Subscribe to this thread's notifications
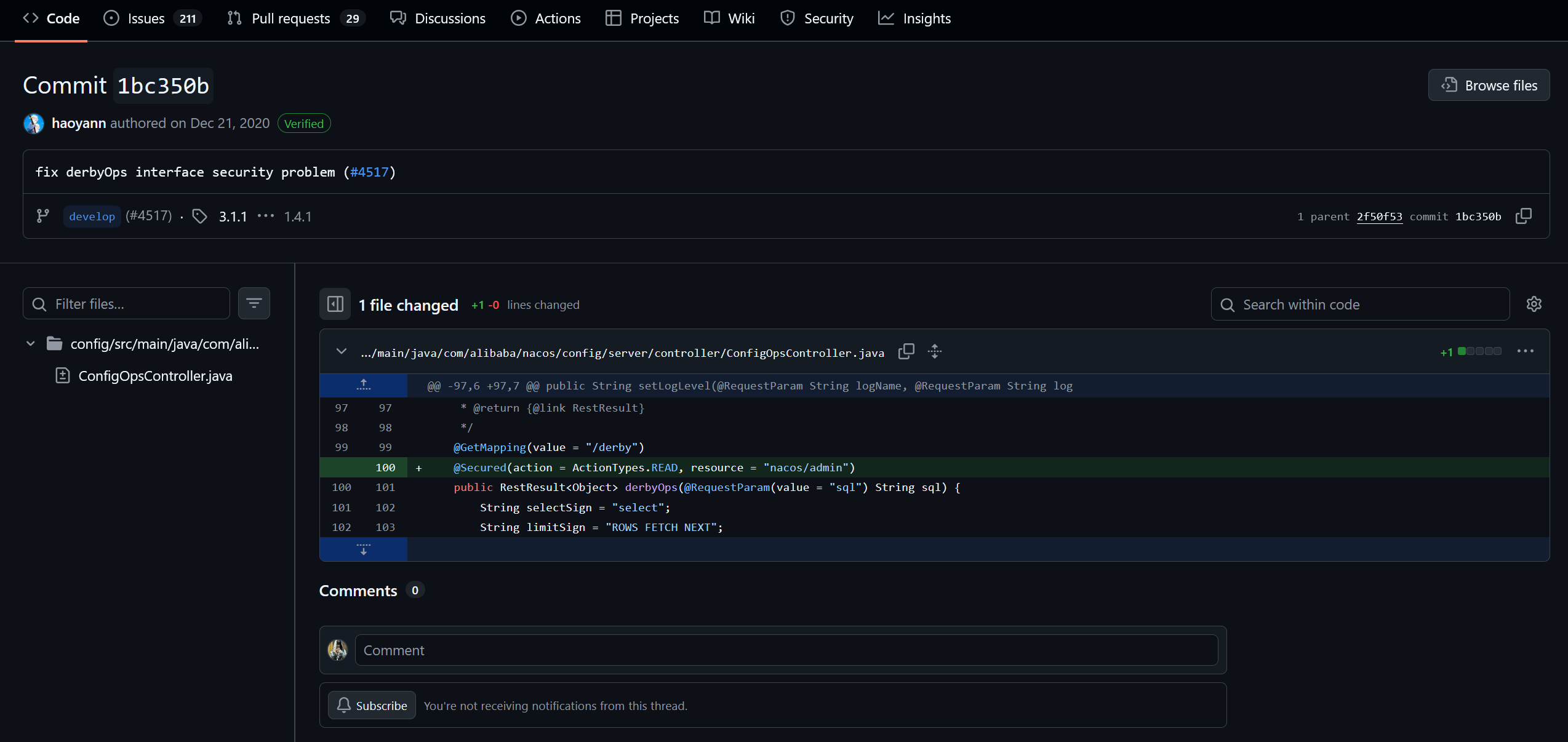This screenshot has height=742, width=1568. click(372, 705)
